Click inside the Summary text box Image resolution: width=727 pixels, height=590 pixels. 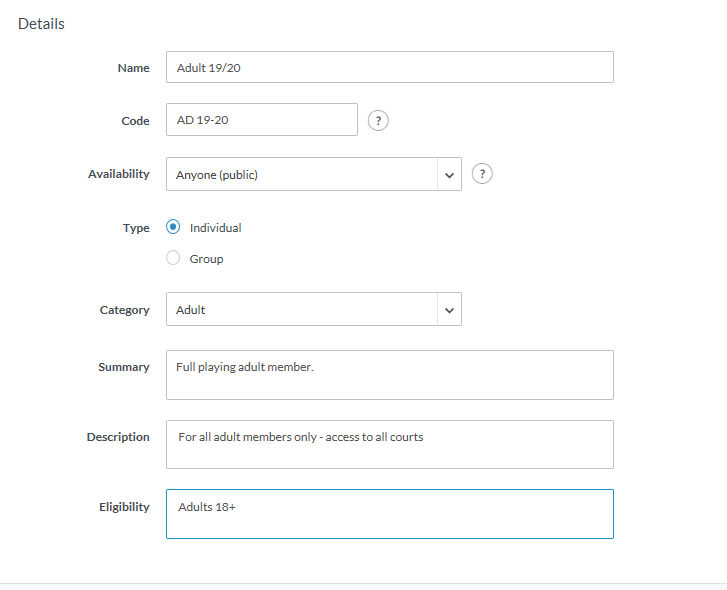[389, 375]
